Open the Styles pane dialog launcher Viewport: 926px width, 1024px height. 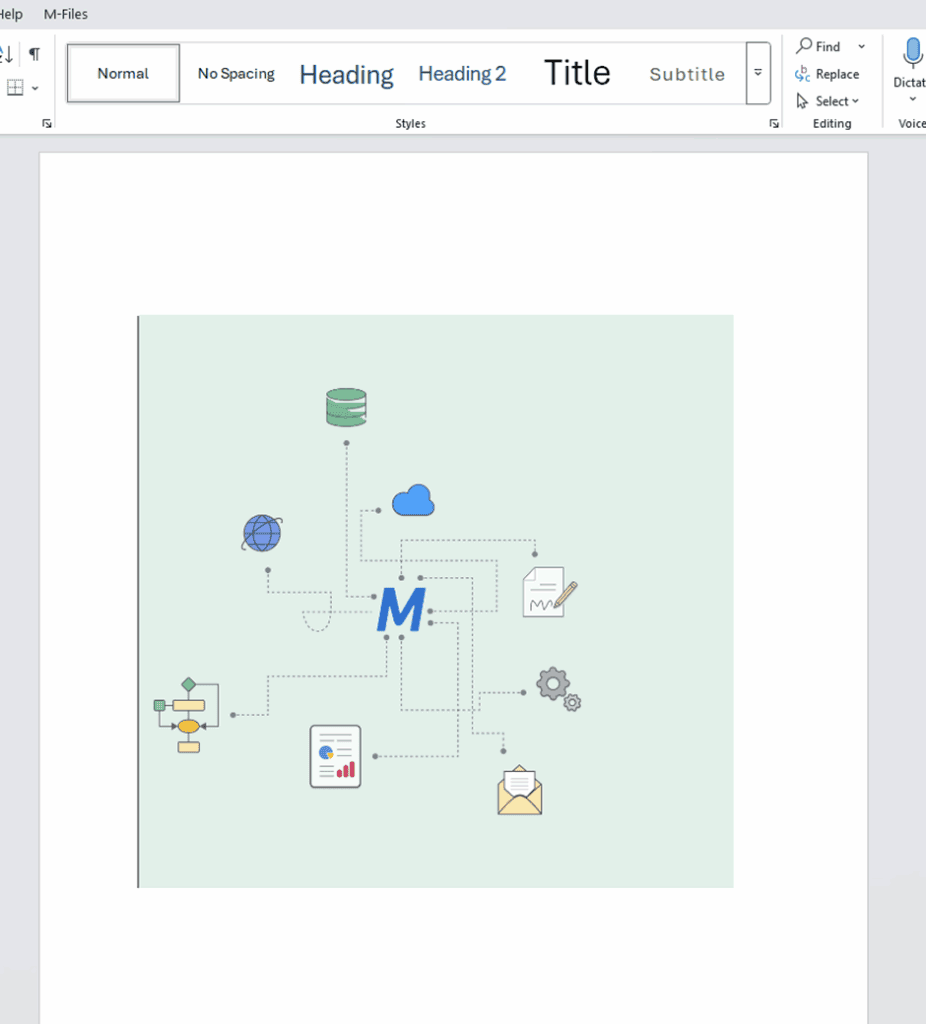point(773,123)
